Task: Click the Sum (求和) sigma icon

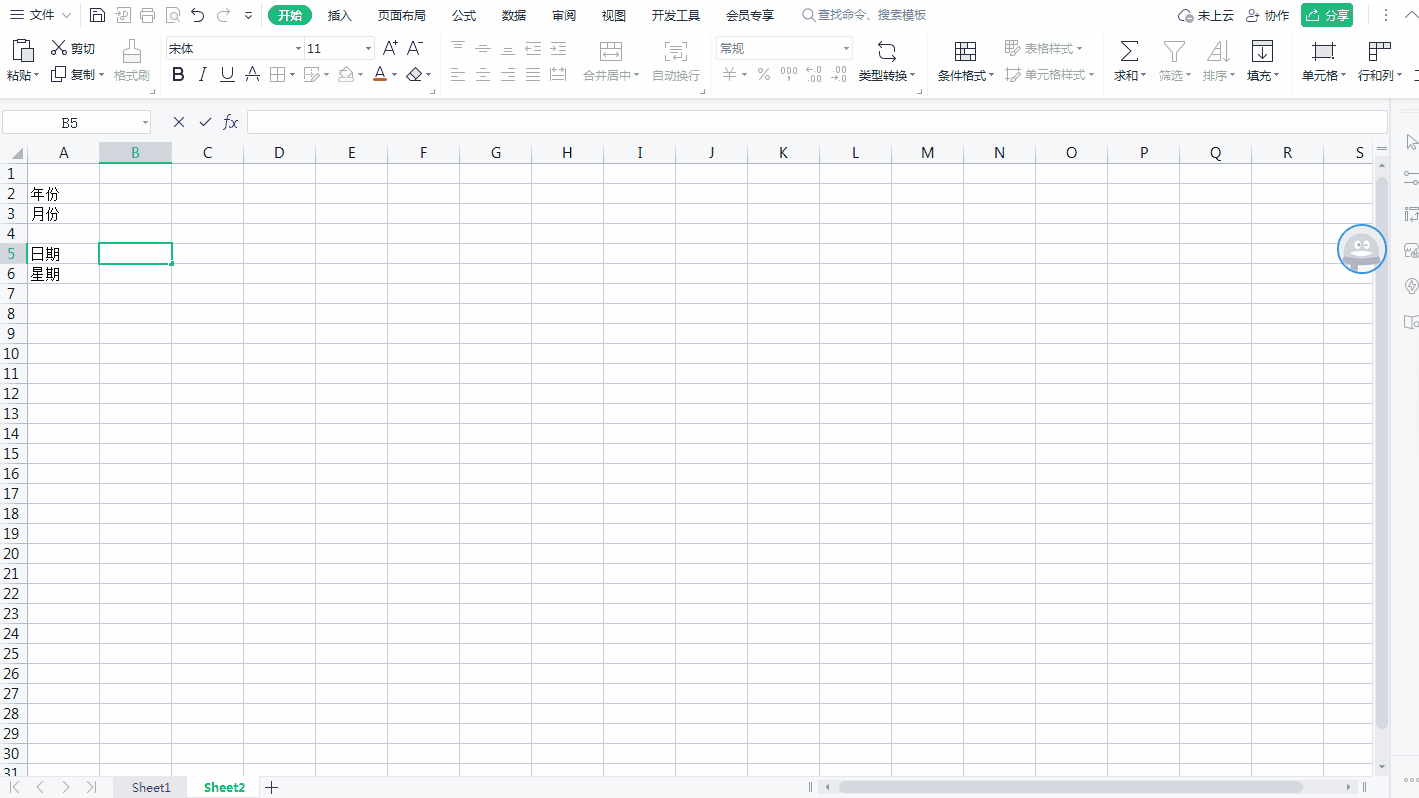Action: [x=1129, y=51]
